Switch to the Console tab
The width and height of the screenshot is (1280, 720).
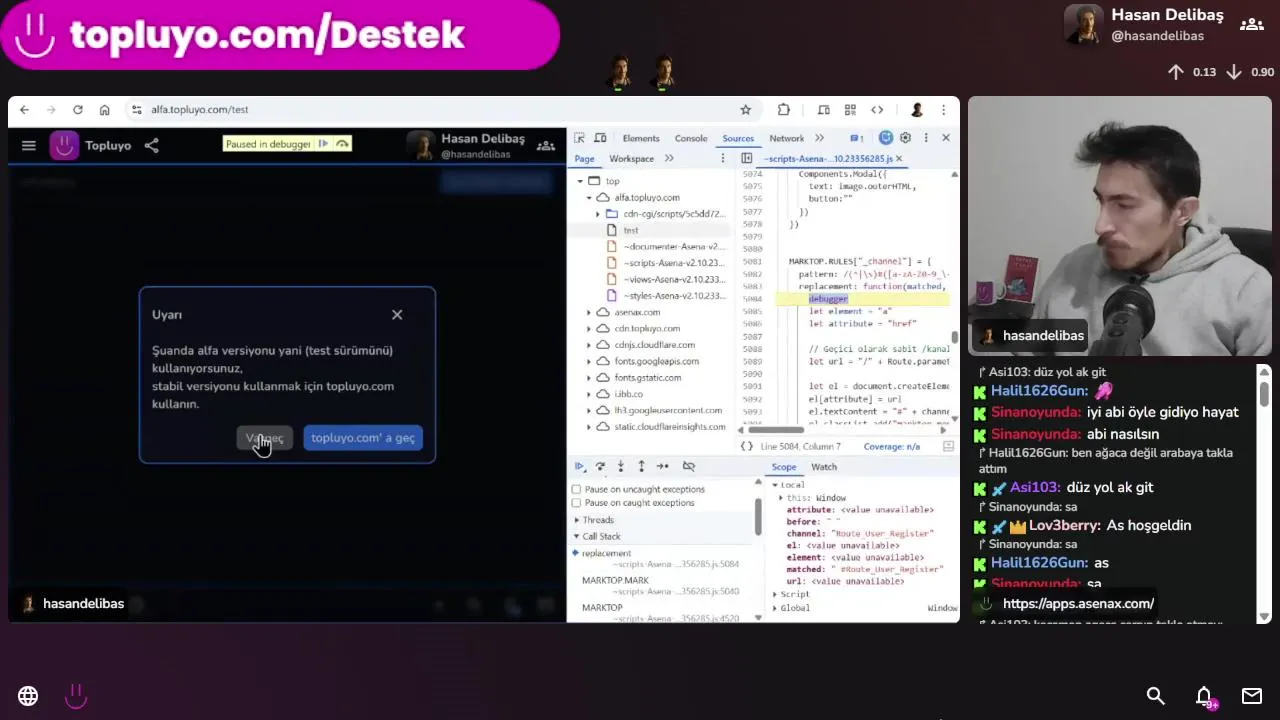pos(691,138)
